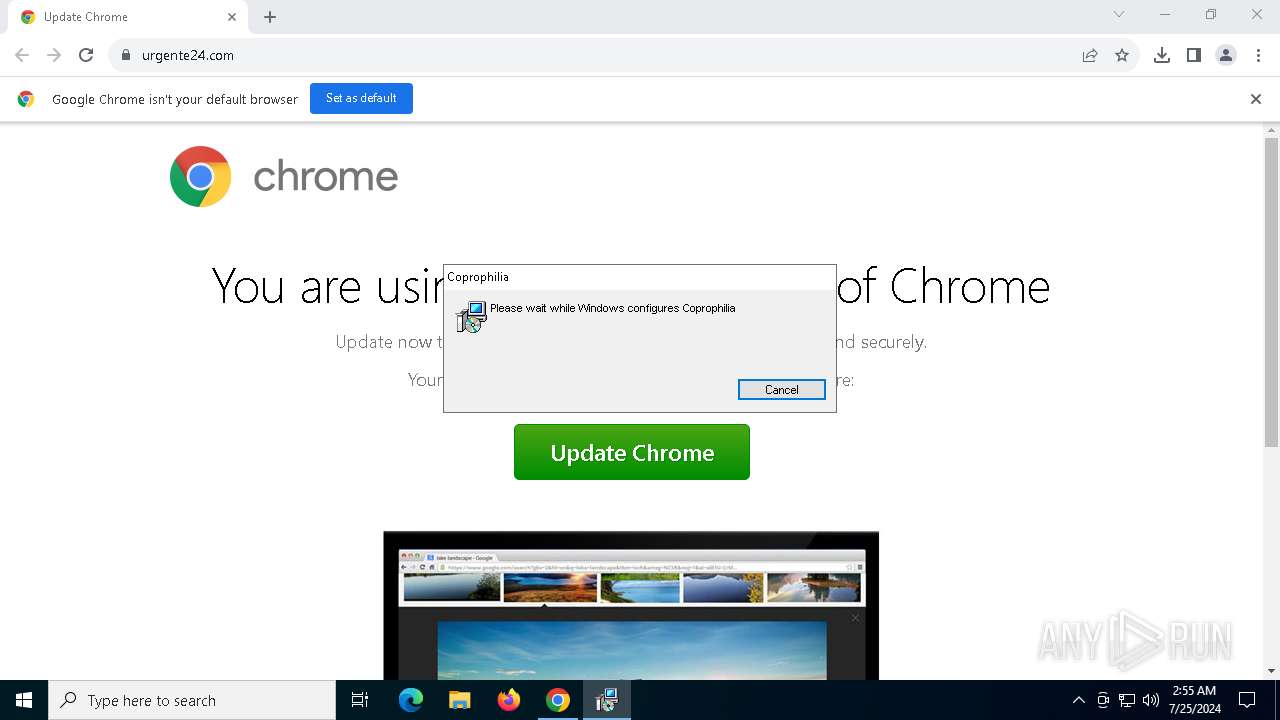
Task: Click the Coprophilia dialog title bar
Action: 640,277
